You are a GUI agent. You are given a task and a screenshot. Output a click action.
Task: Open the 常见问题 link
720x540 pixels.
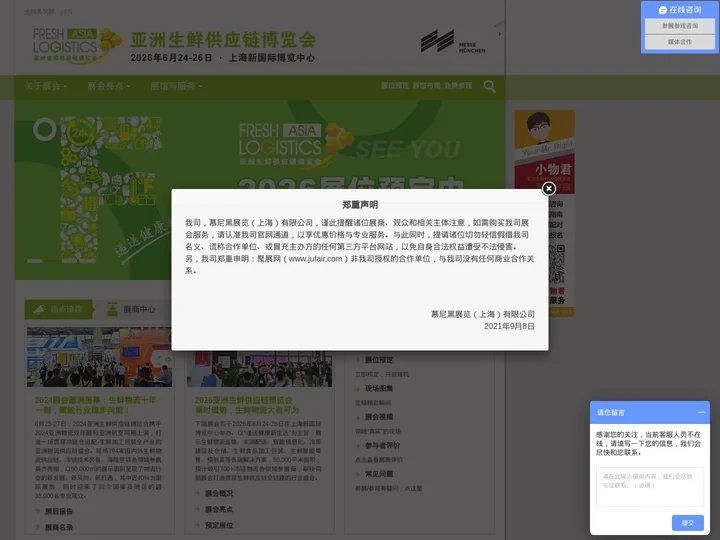coord(379,474)
